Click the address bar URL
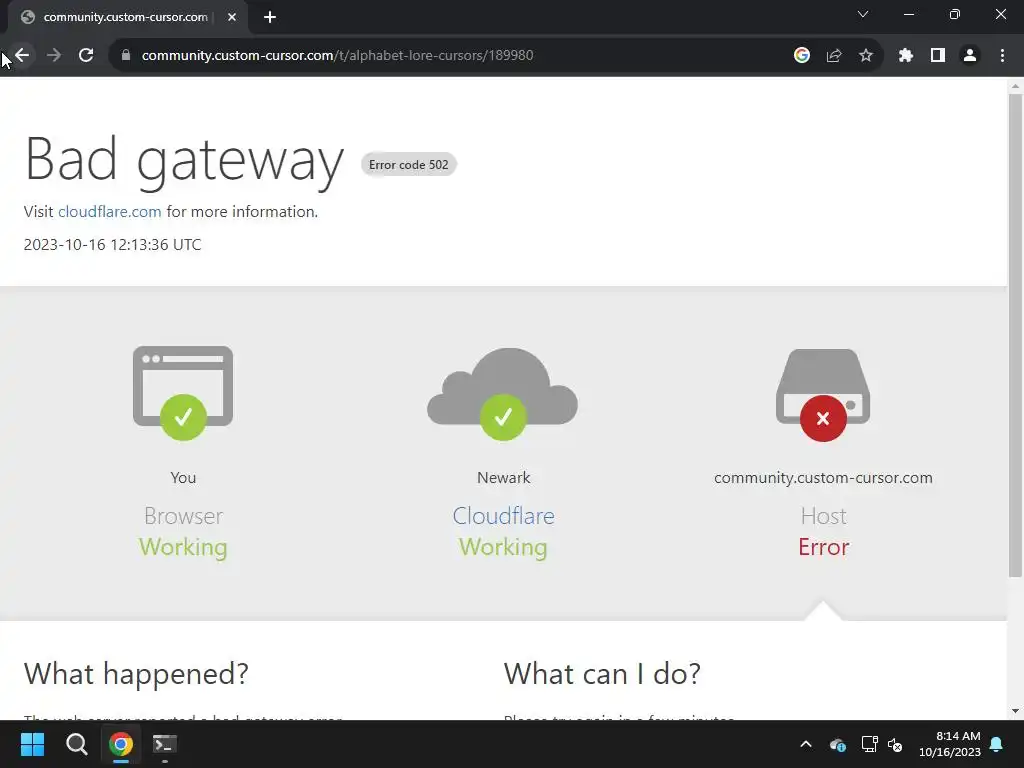 pos(337,56)
